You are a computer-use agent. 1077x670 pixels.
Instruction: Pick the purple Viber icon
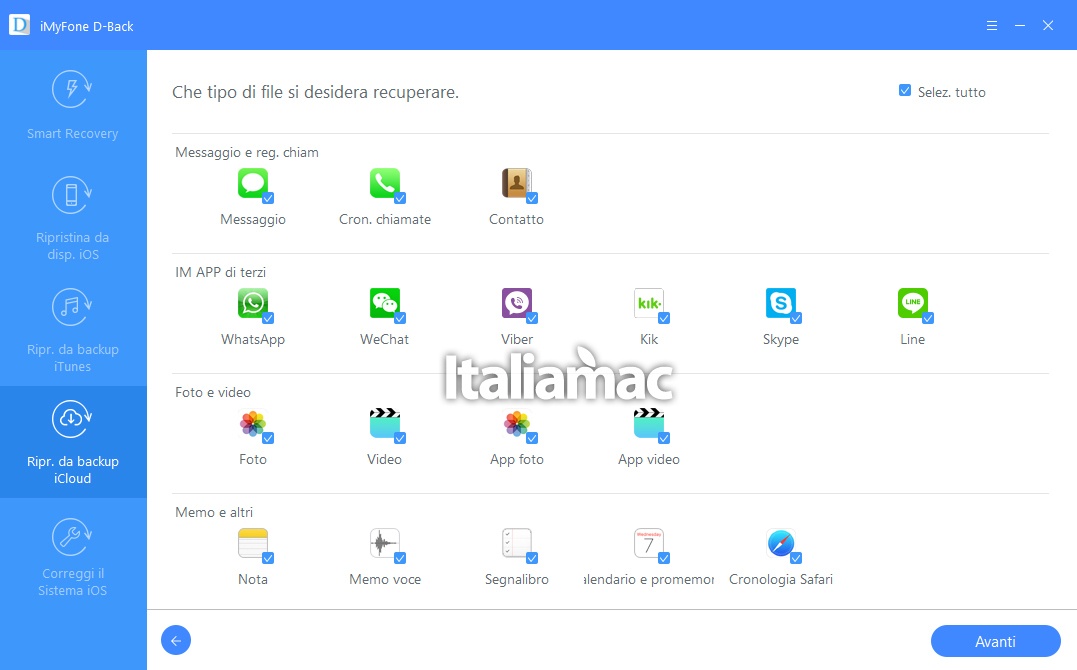click(x=517, y=303)
